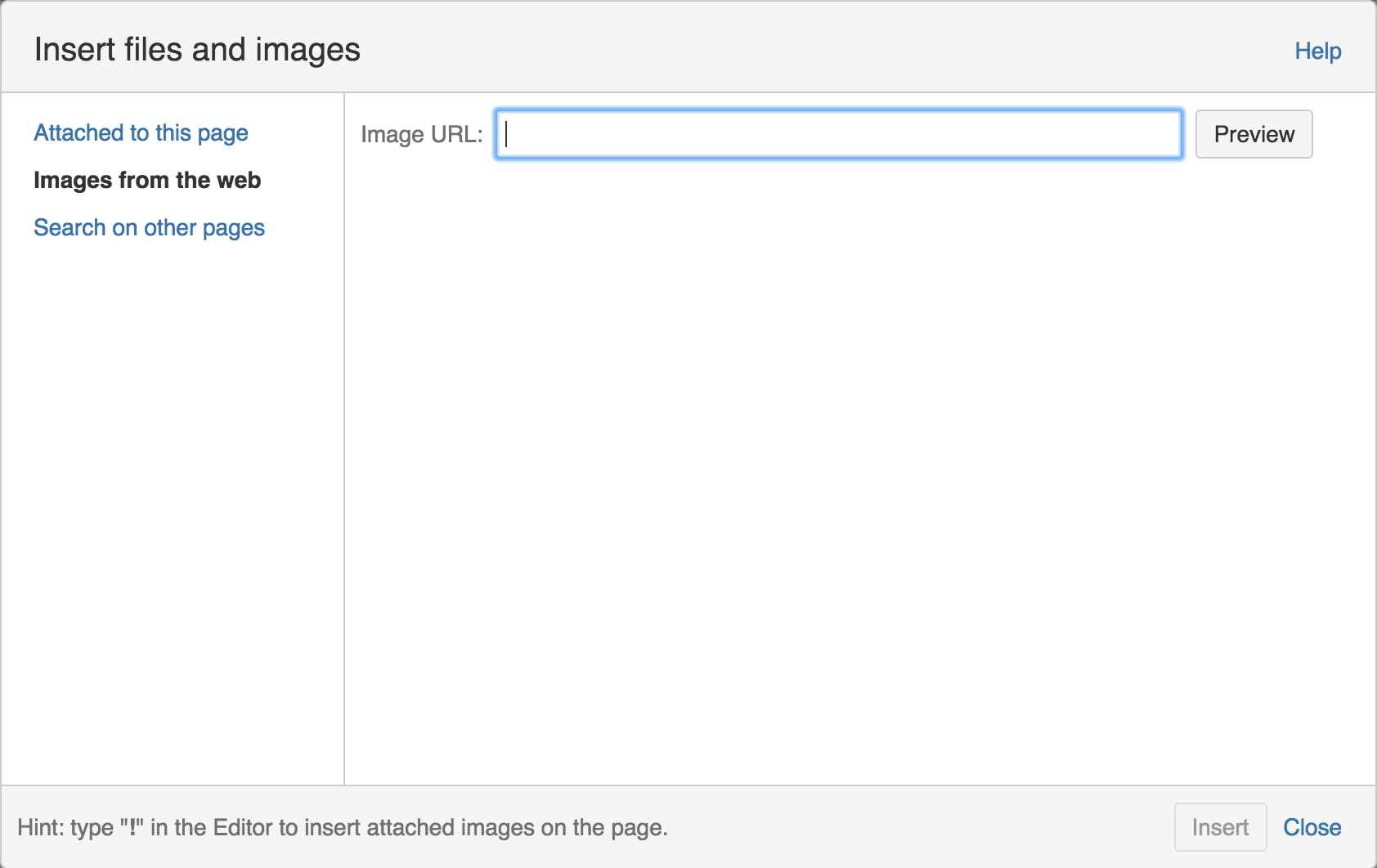This screenshot has height=868, width=1377.
Task: Open Search on other pages
Action: (149, 227)
